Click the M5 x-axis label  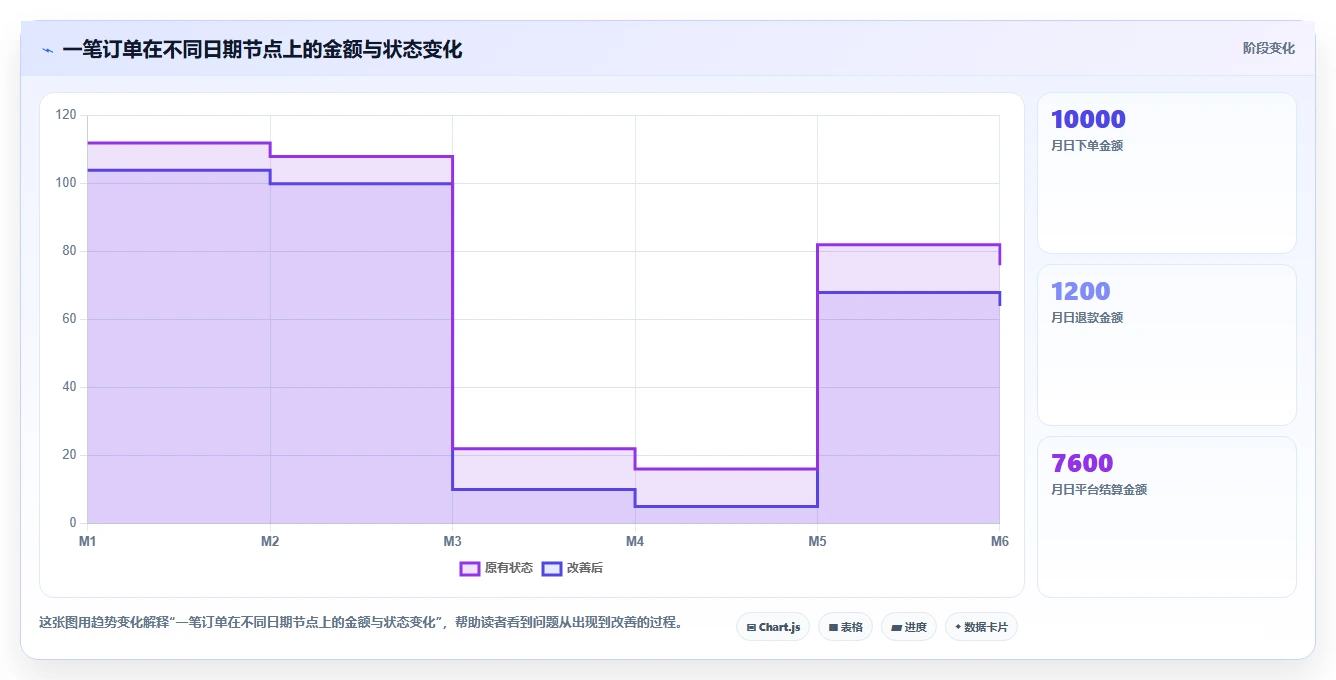pyautogui.click(x=817, y=541)
